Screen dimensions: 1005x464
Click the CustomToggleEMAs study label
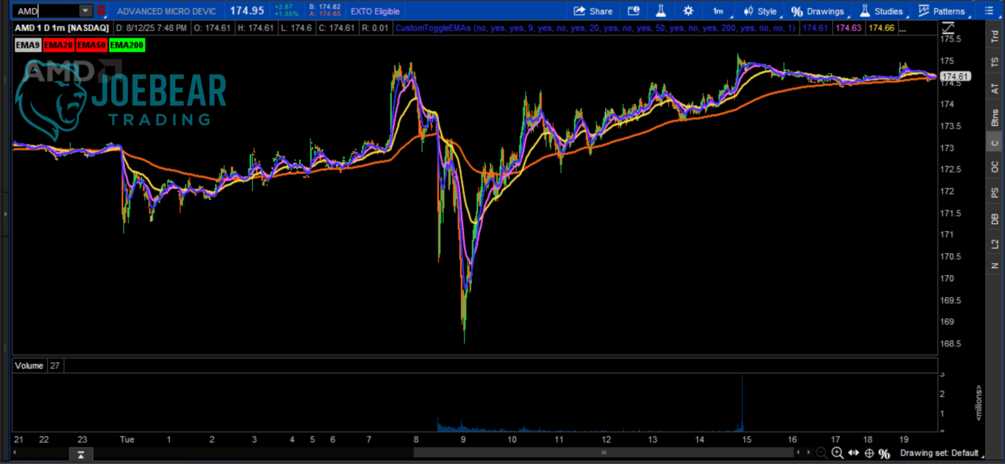pyautogui.click(x=597, y=29)
